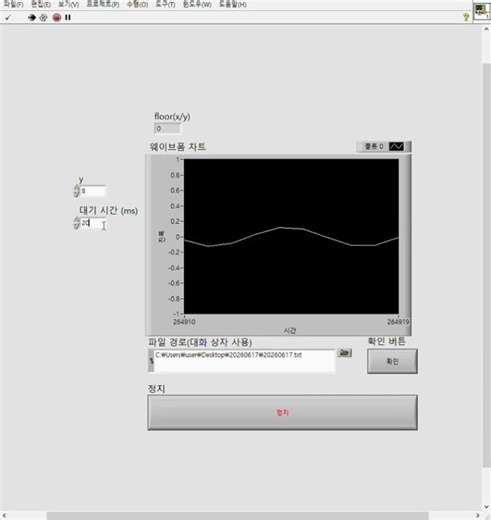491x520 pixels.
Task: Click the VI icon pane at top right
Action: (x=481, y=11)
